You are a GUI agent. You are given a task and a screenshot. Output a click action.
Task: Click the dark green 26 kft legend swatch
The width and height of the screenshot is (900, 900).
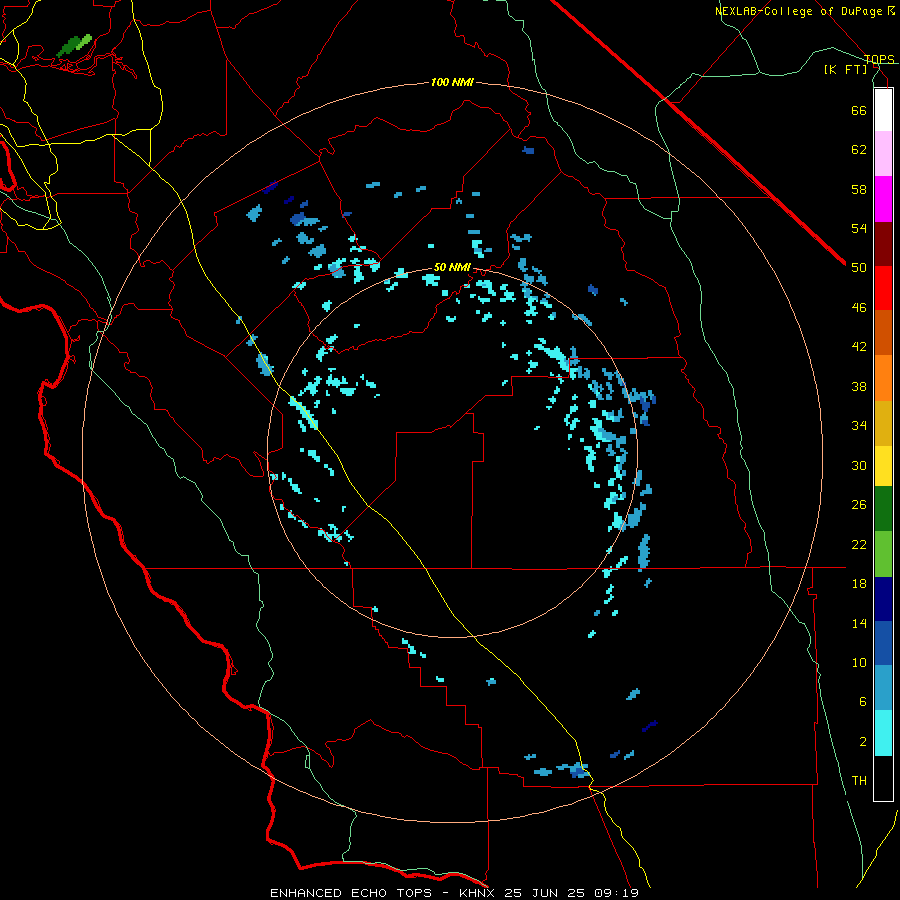tap(883, 509)
